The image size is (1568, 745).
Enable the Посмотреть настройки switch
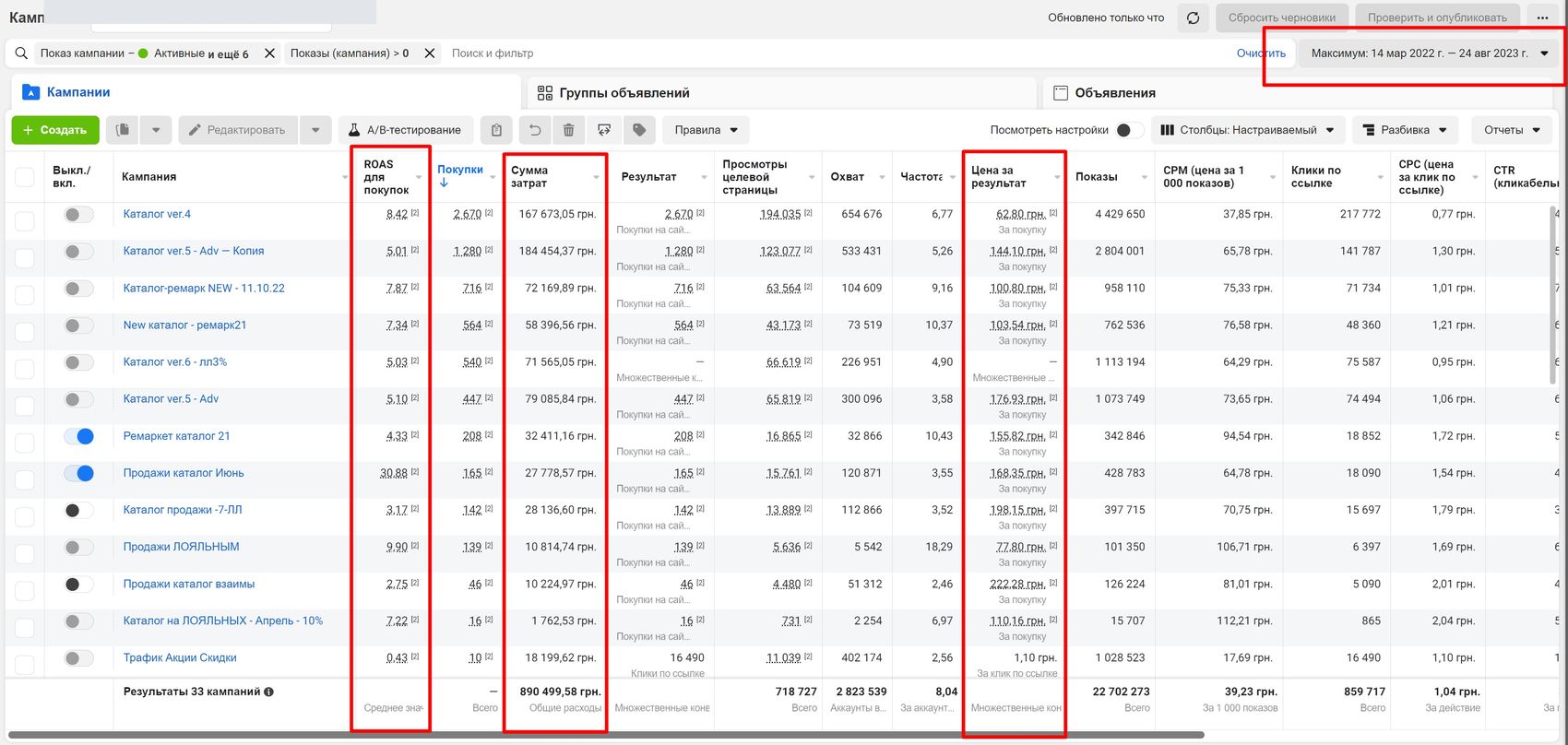(x=1129, y=130)
